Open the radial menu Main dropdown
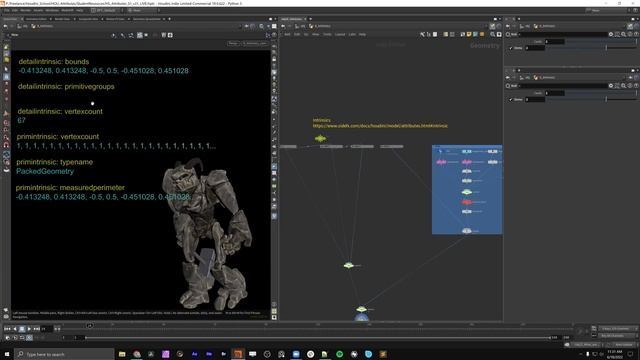Screen dimensions: 640x360 point(143,10)
